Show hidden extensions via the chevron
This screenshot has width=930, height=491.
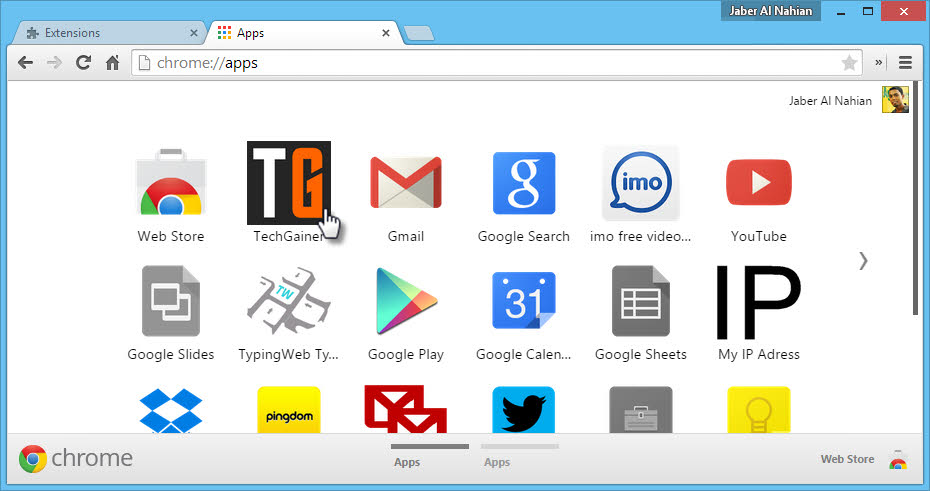[x=878, y=62]
